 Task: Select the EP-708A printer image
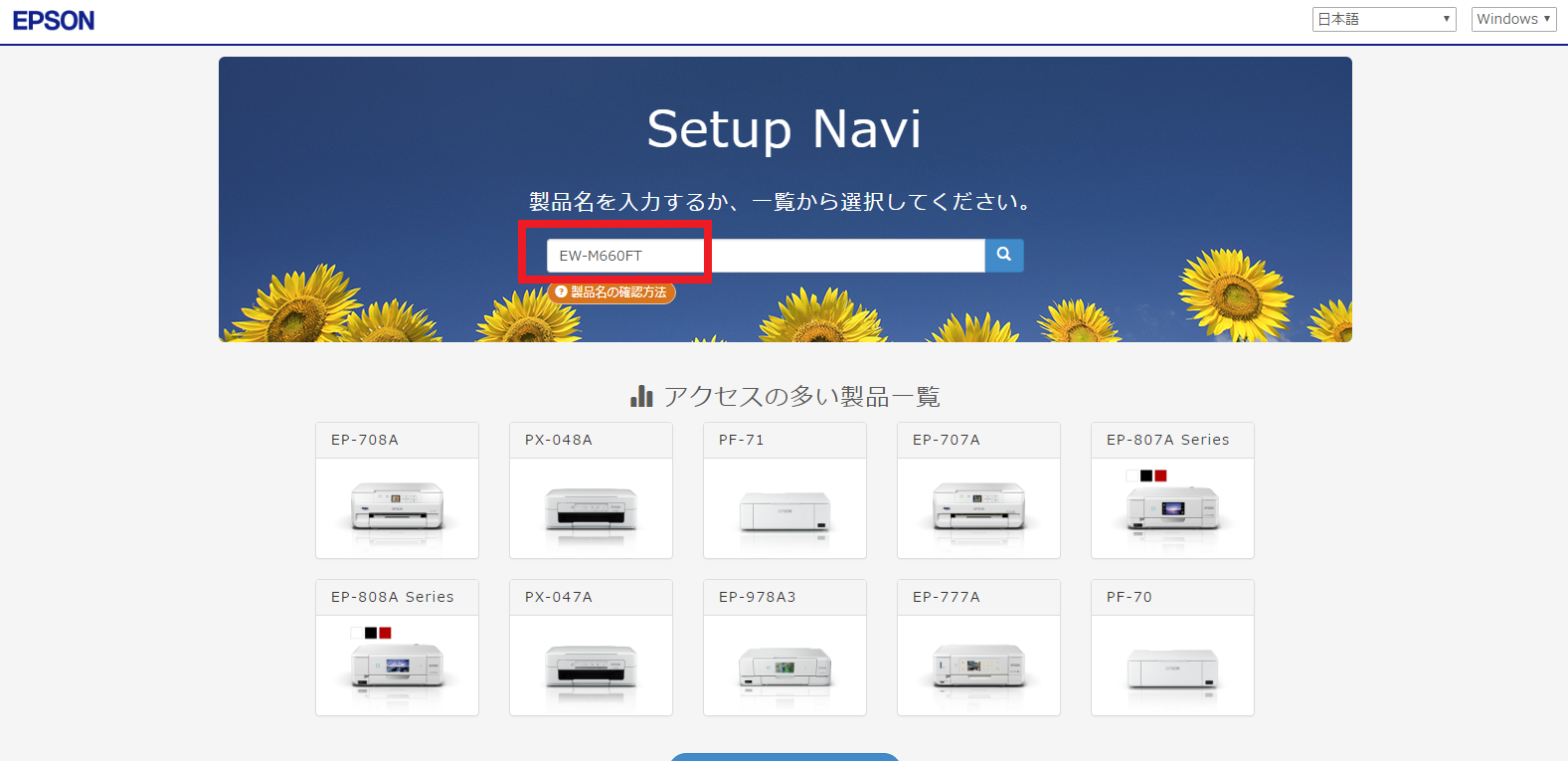(x=397, y=508)
